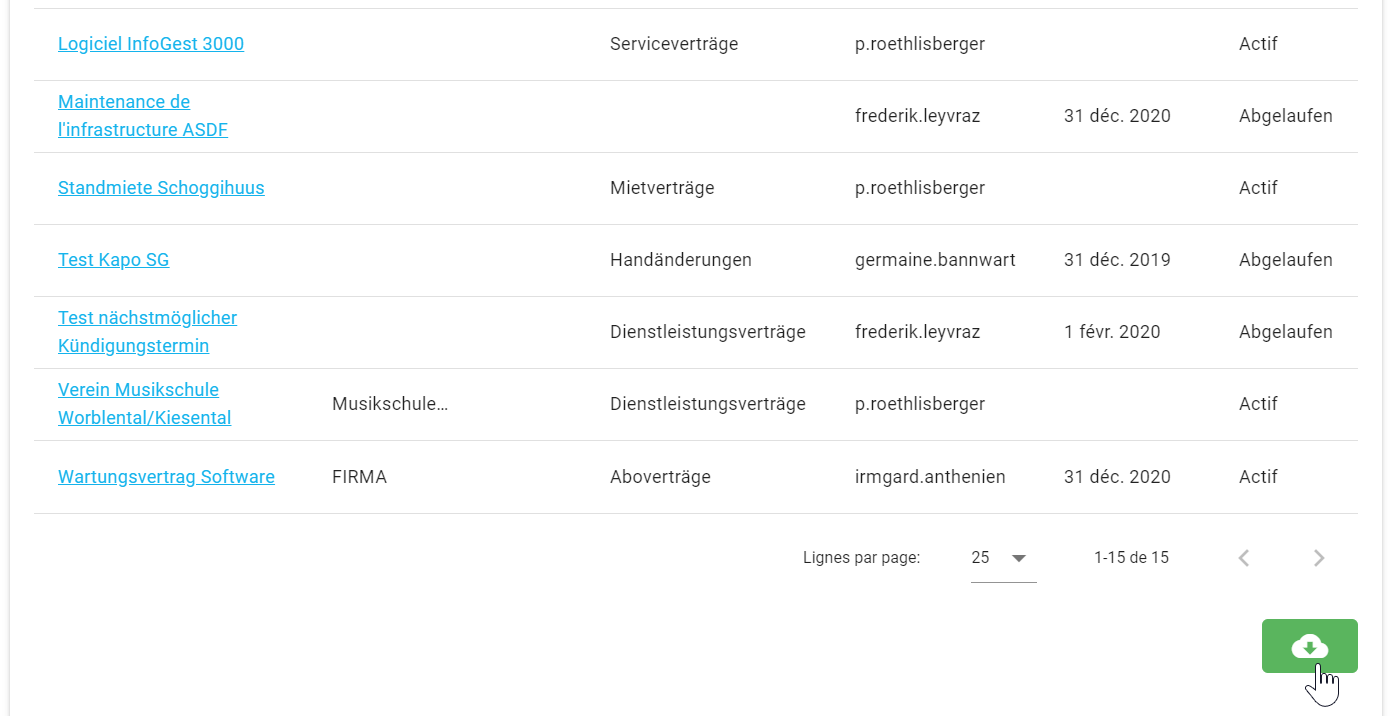Click the germaine.bannwart user cell
The image size is (1390, 716).
pyautogui.click(x=935, y=260)
